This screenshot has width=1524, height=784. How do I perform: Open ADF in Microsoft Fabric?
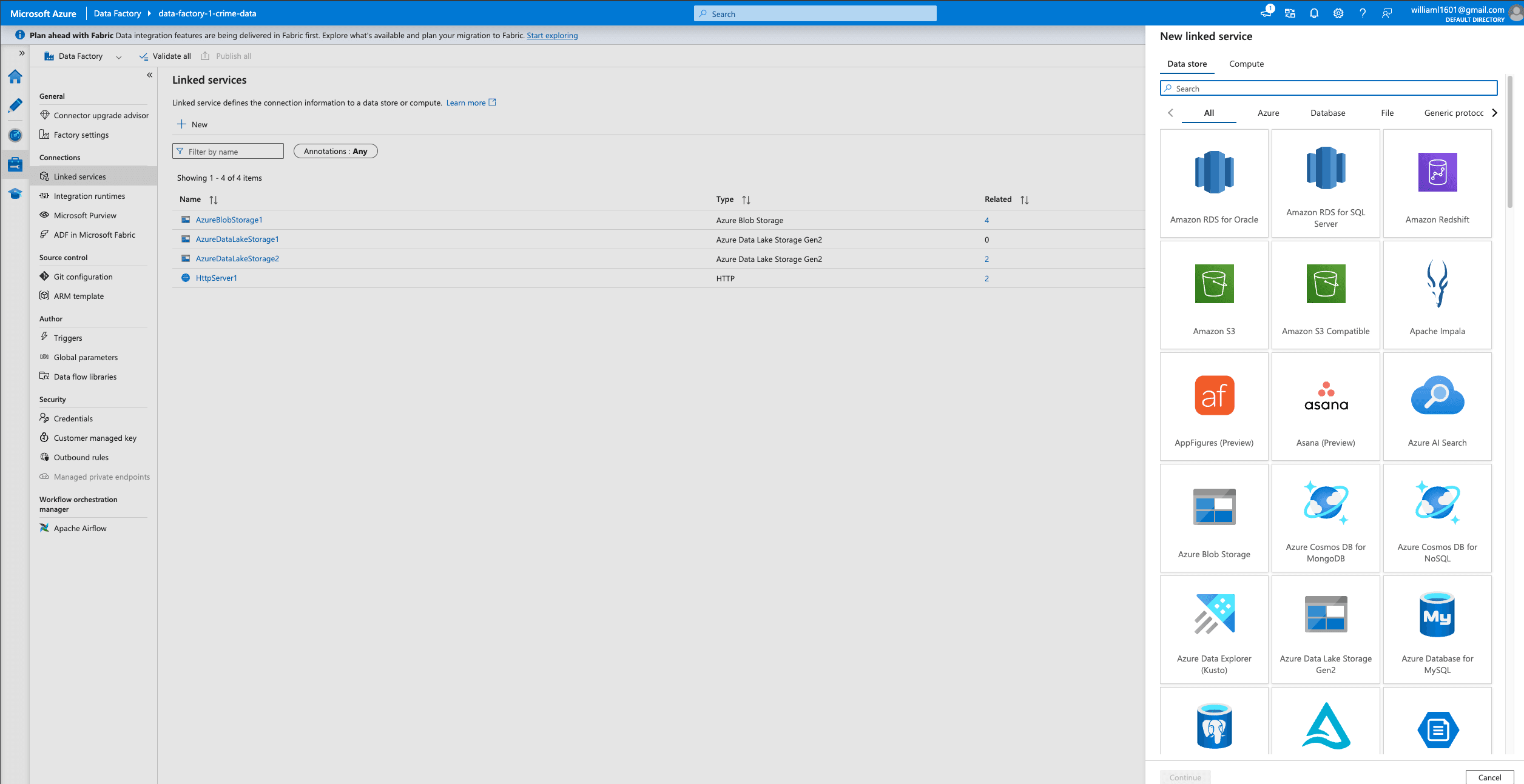coord(87,235)
